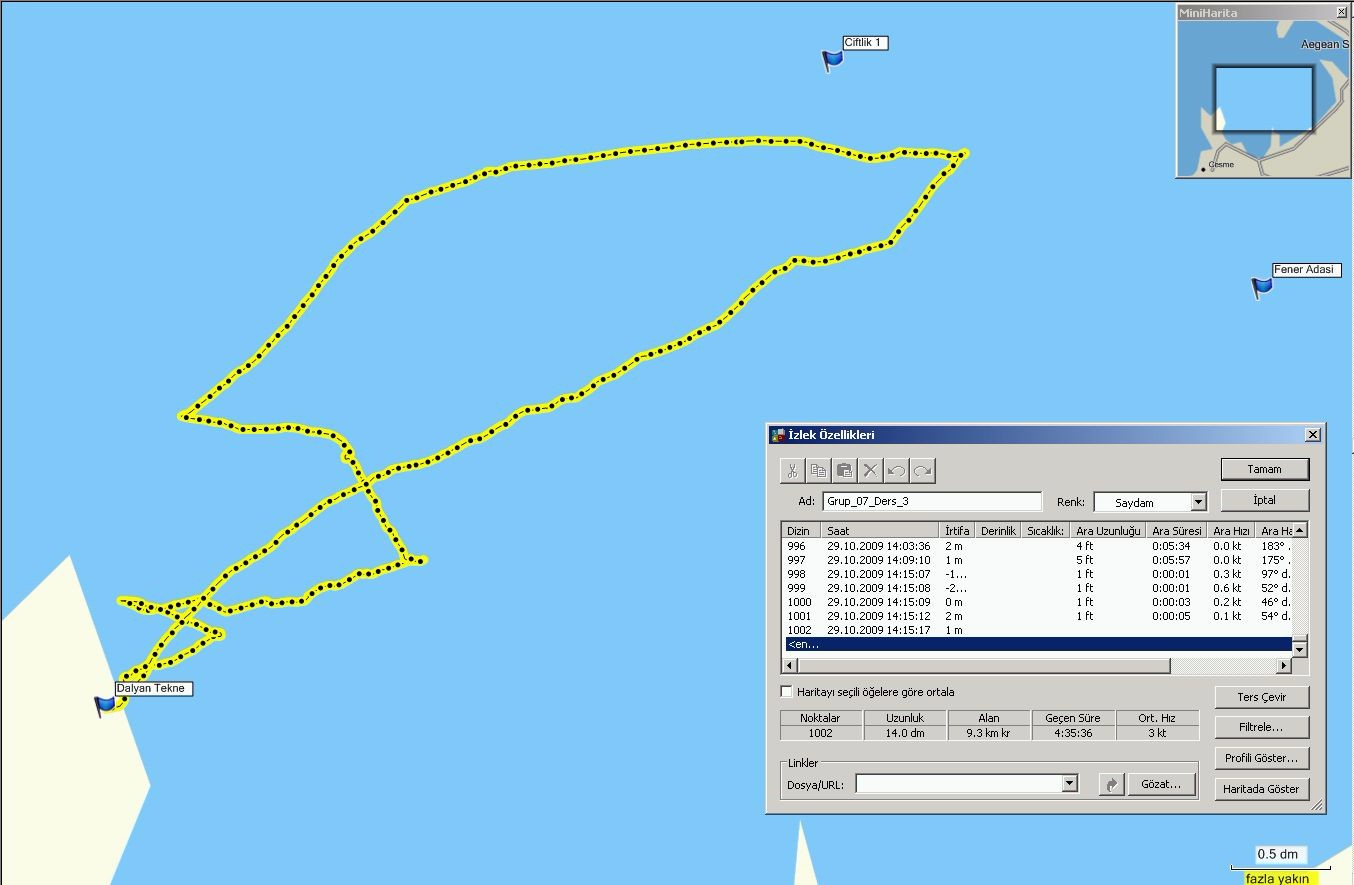Select the Ciftlik 1 waypoint flag

click(x=832, y=61)
